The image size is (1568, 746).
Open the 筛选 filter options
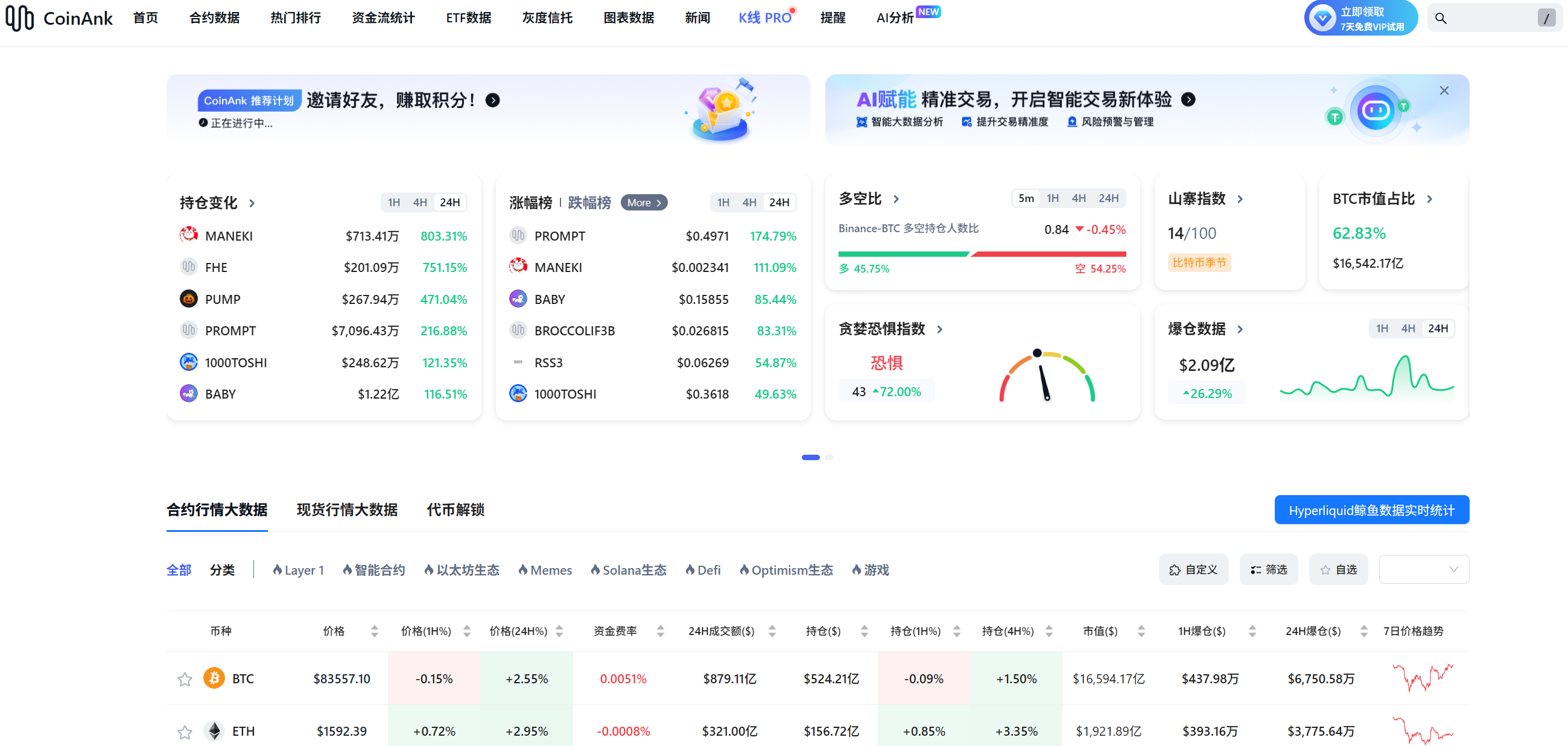[x=1269, y=569]
